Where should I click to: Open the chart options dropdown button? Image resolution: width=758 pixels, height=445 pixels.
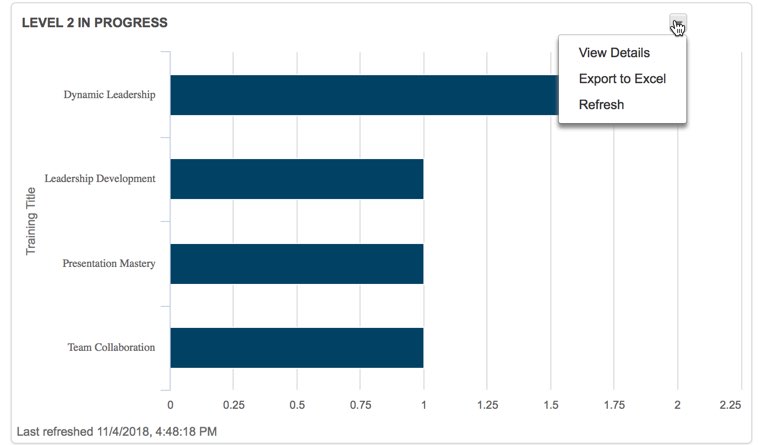(678, 24)
